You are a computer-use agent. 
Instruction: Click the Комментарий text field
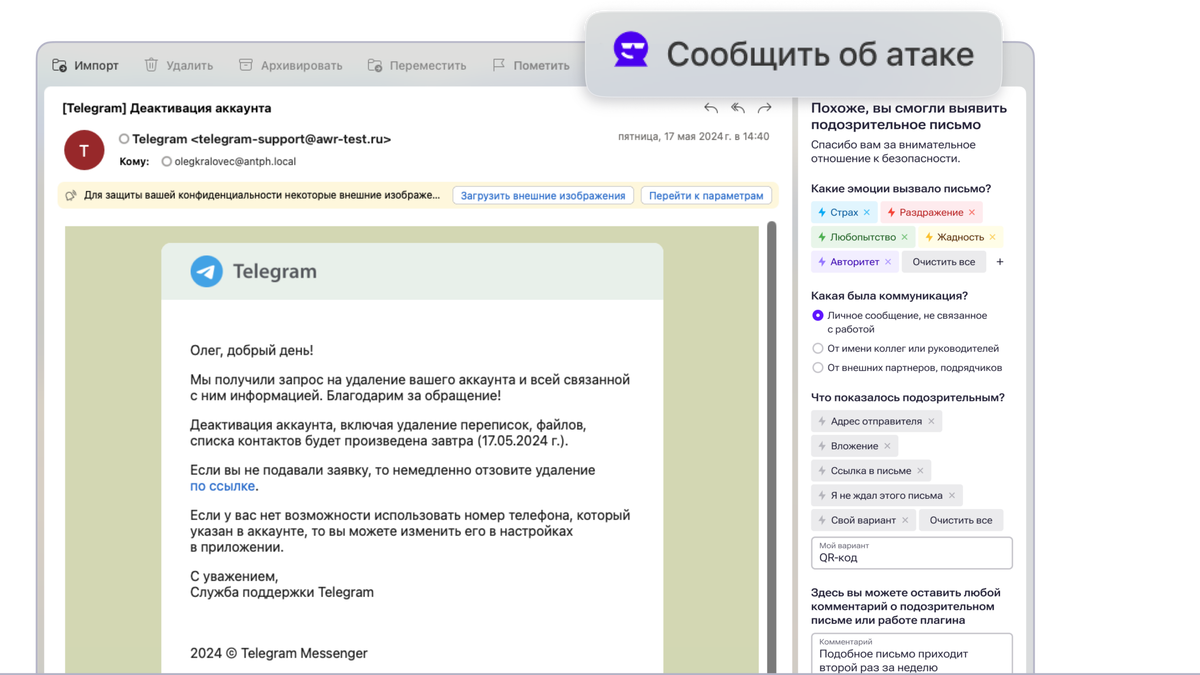(911, 653)
